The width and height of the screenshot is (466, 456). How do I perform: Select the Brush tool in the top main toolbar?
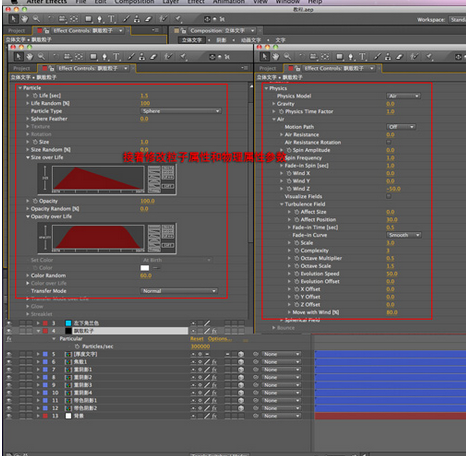tap(126, 19)
